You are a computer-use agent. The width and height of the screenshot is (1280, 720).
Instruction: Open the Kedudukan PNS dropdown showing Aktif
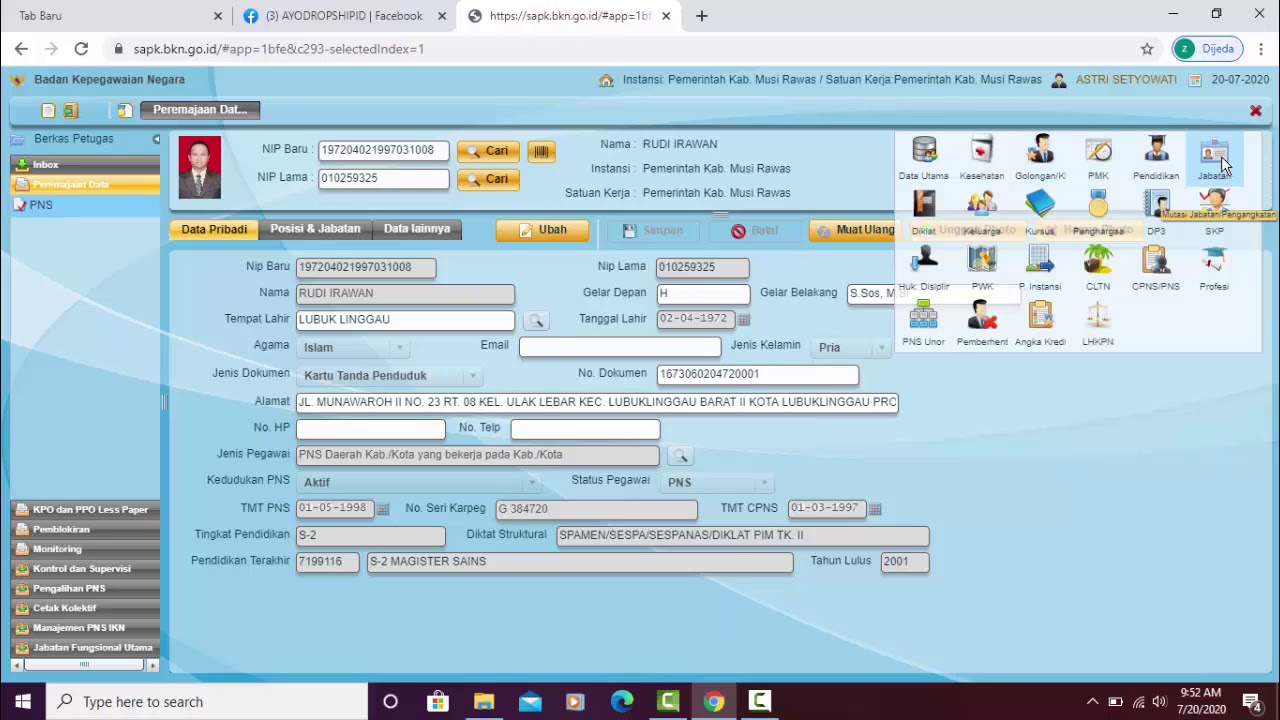click(x=418, y=482)
